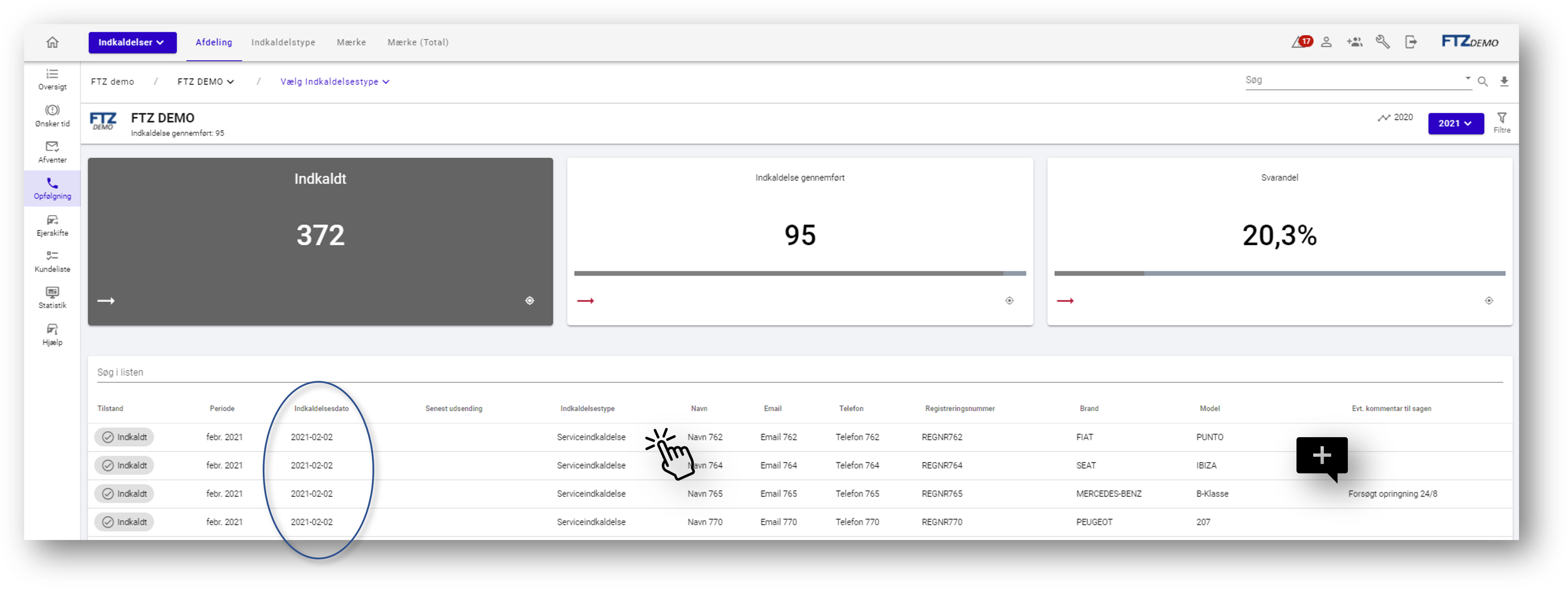Select Opfølgning in sidebar

coord(52,189)
